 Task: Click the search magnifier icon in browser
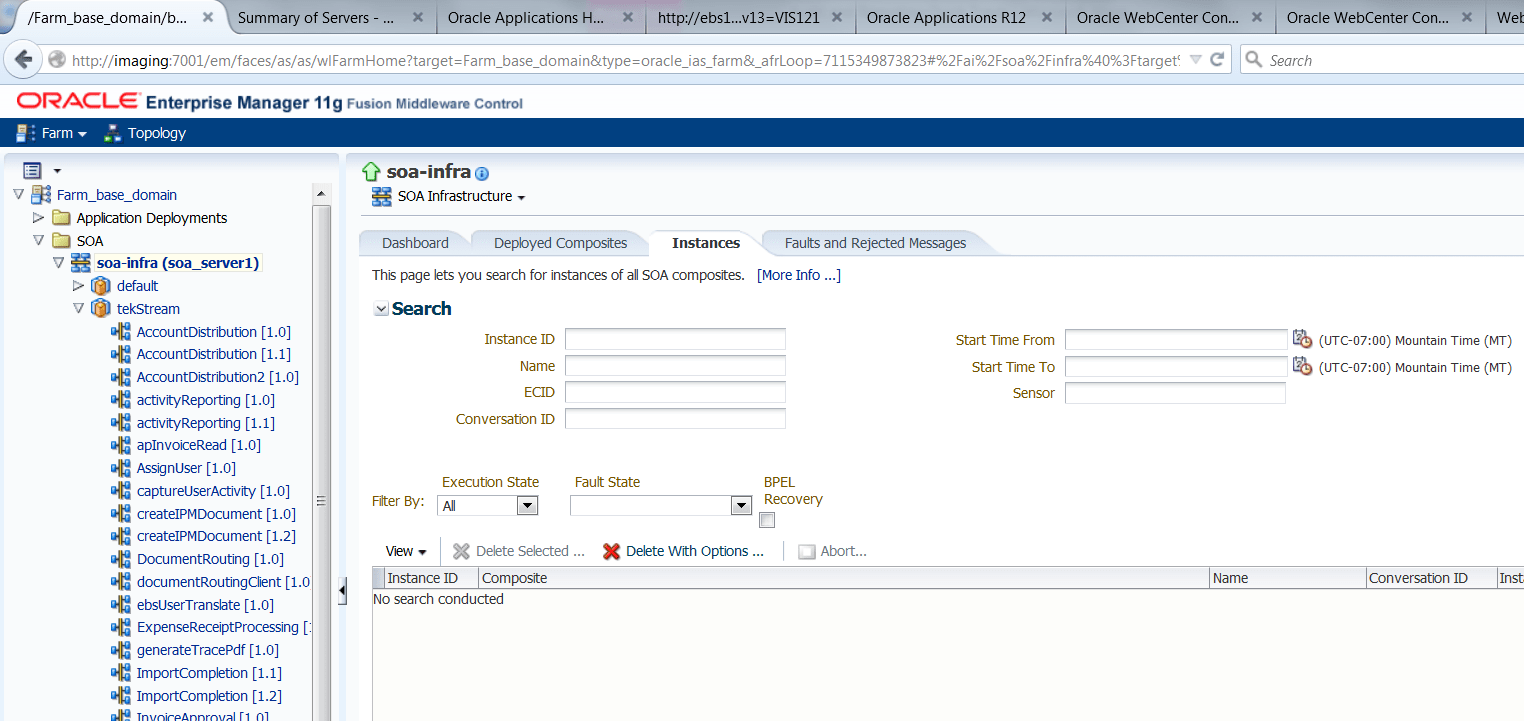[1253, 60]
